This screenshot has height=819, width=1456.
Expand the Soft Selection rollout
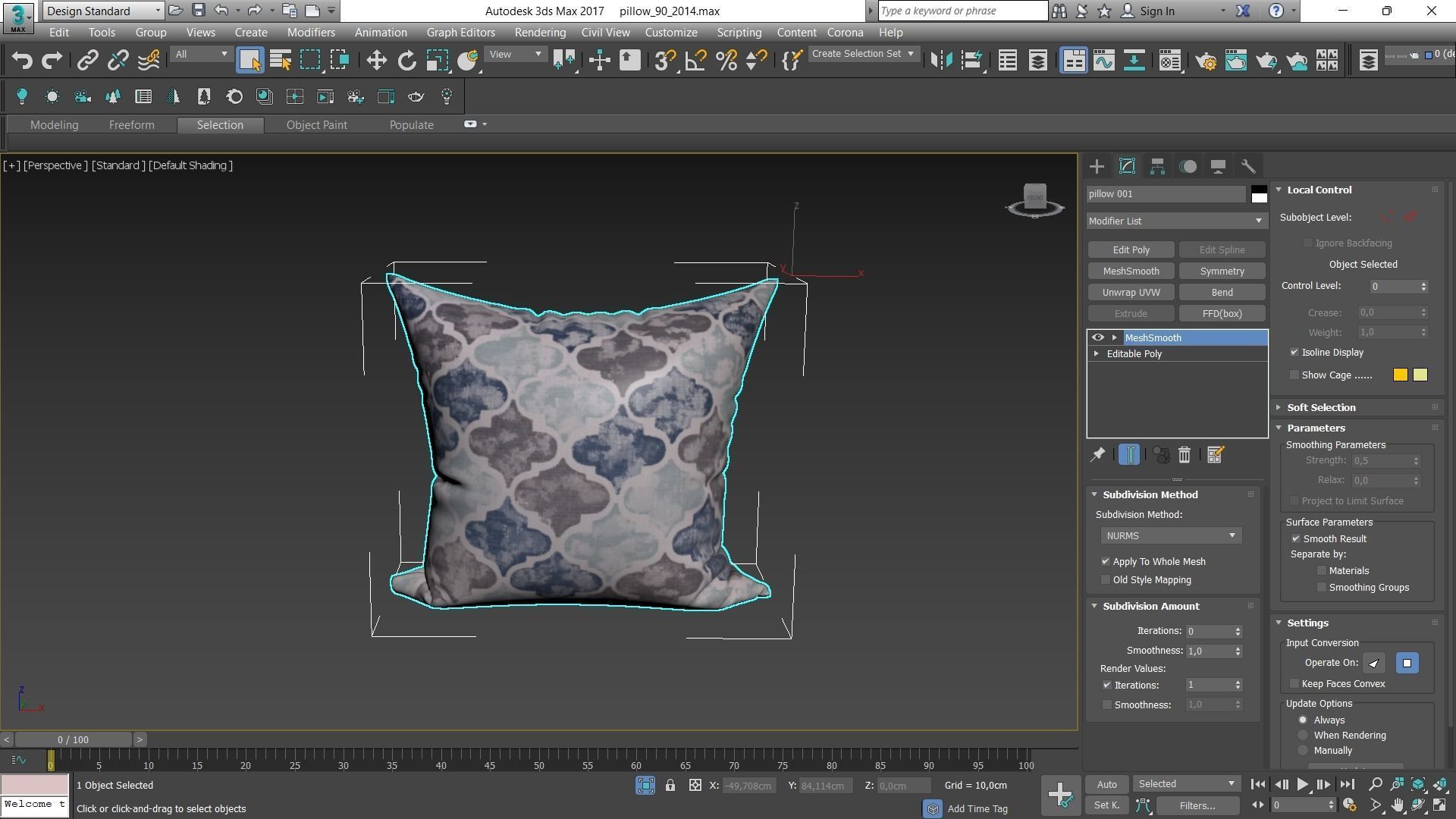coord(1321,408)
